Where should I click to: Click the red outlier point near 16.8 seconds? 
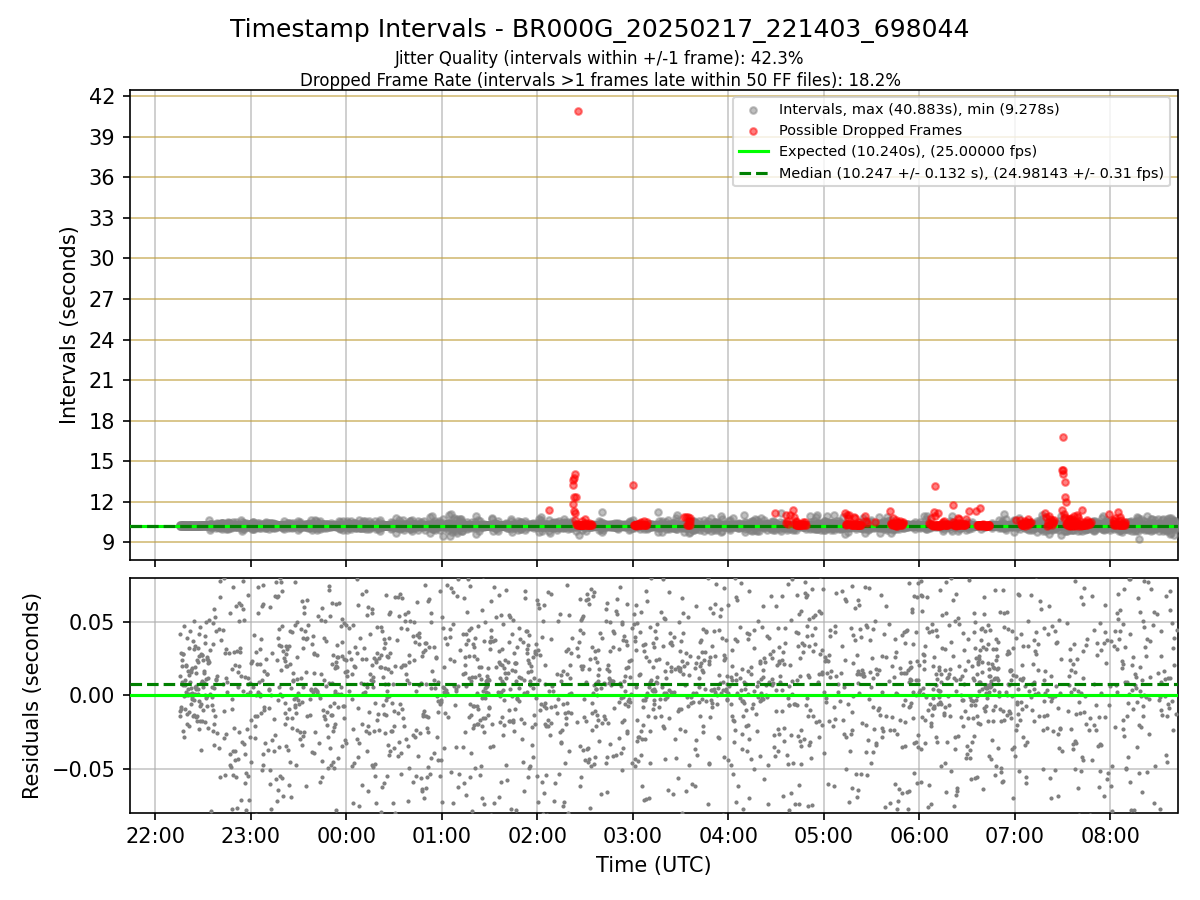pyautogui.click(x=1063, y=437)
